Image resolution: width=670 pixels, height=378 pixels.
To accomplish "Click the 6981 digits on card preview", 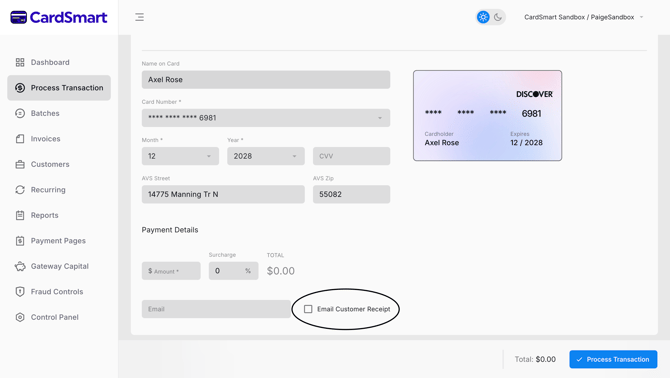I will 531,114.
